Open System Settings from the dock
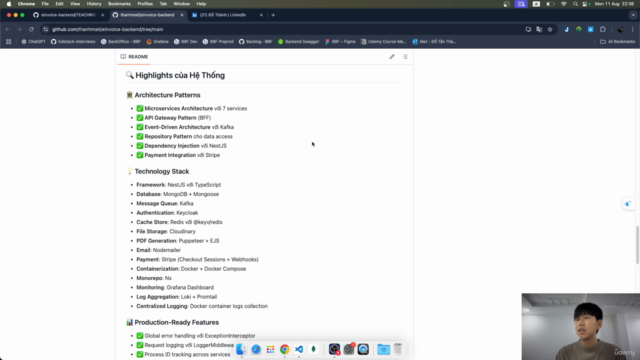 [x=349, y=349]
